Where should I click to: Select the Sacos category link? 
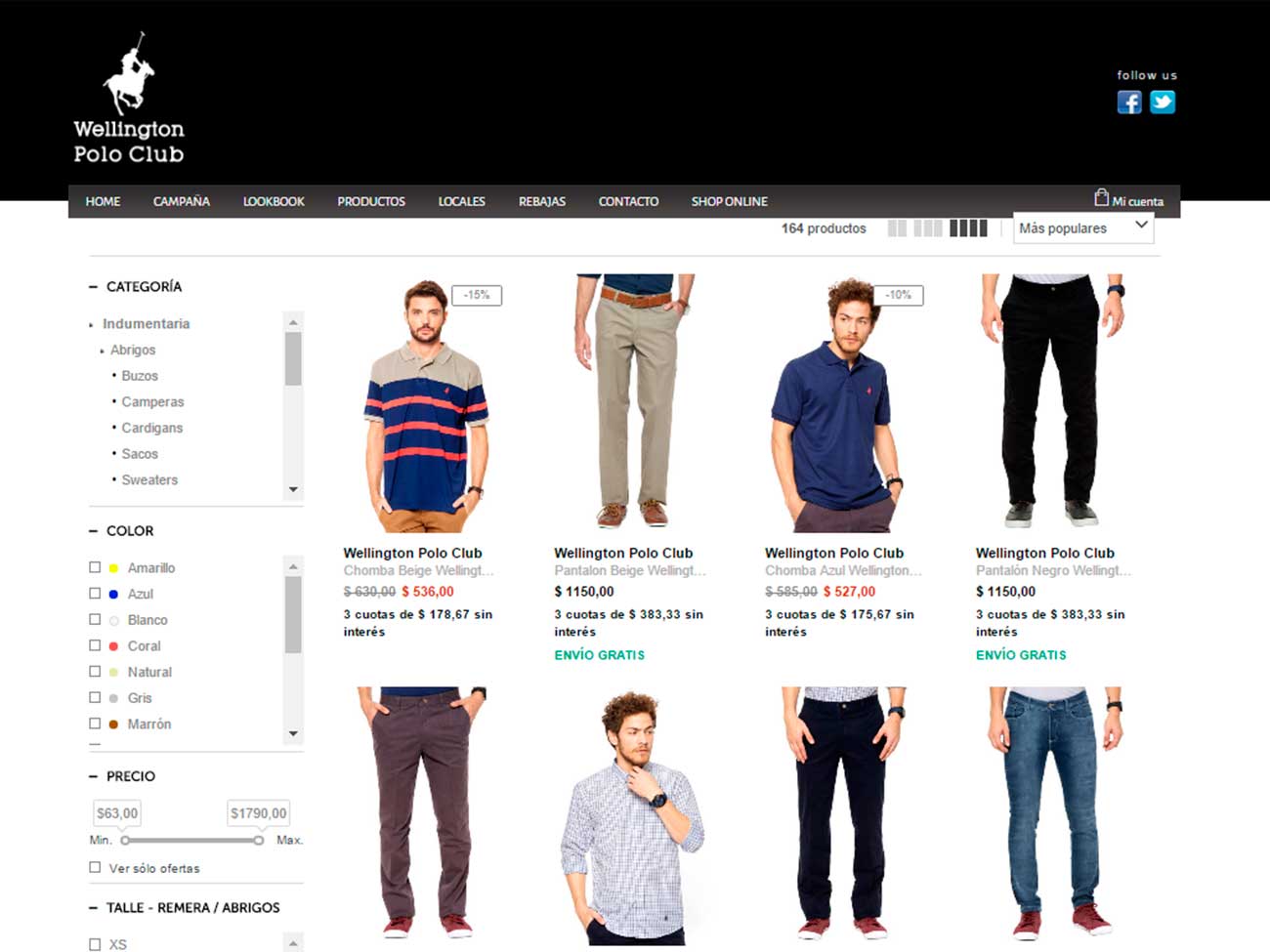click(x=140, y=454)
